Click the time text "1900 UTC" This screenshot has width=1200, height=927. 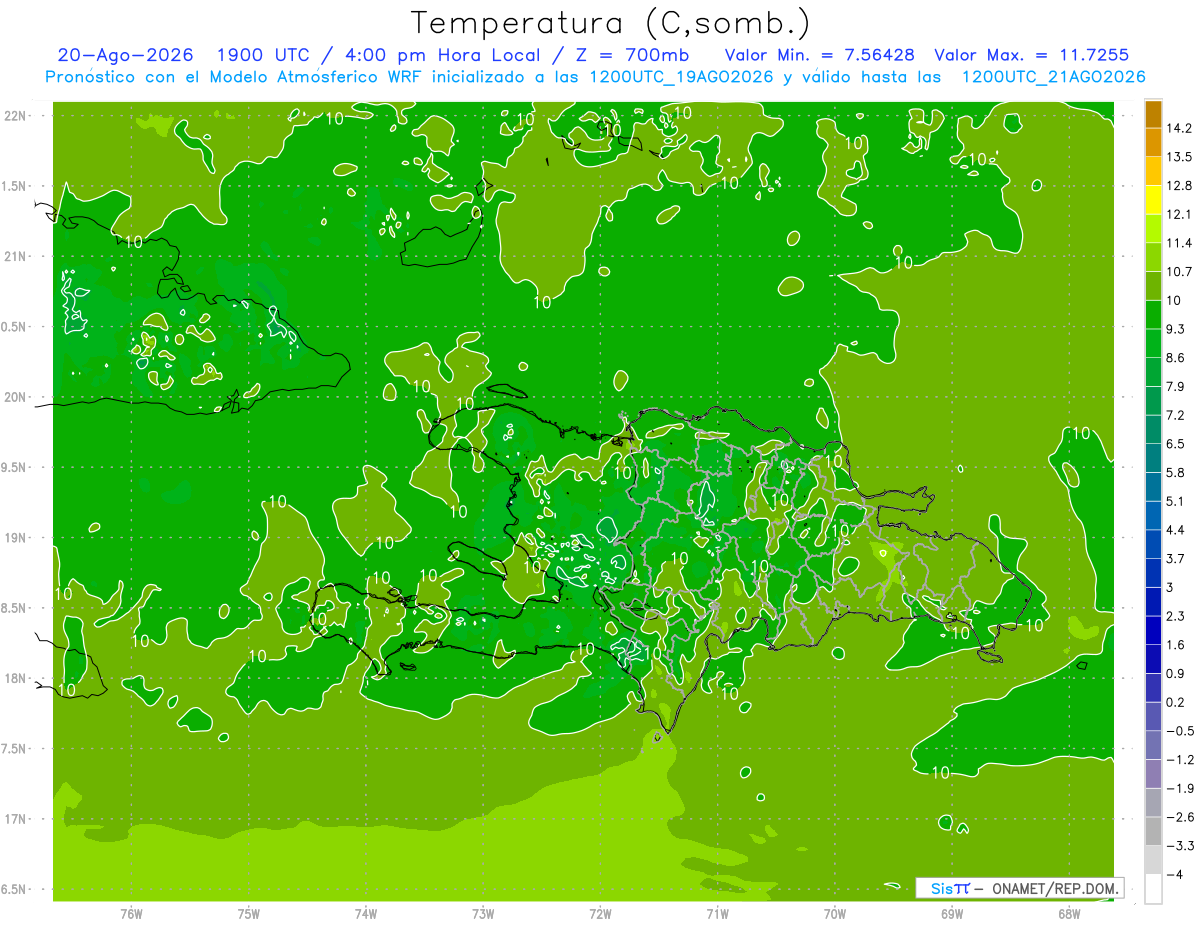click(266, 55)
